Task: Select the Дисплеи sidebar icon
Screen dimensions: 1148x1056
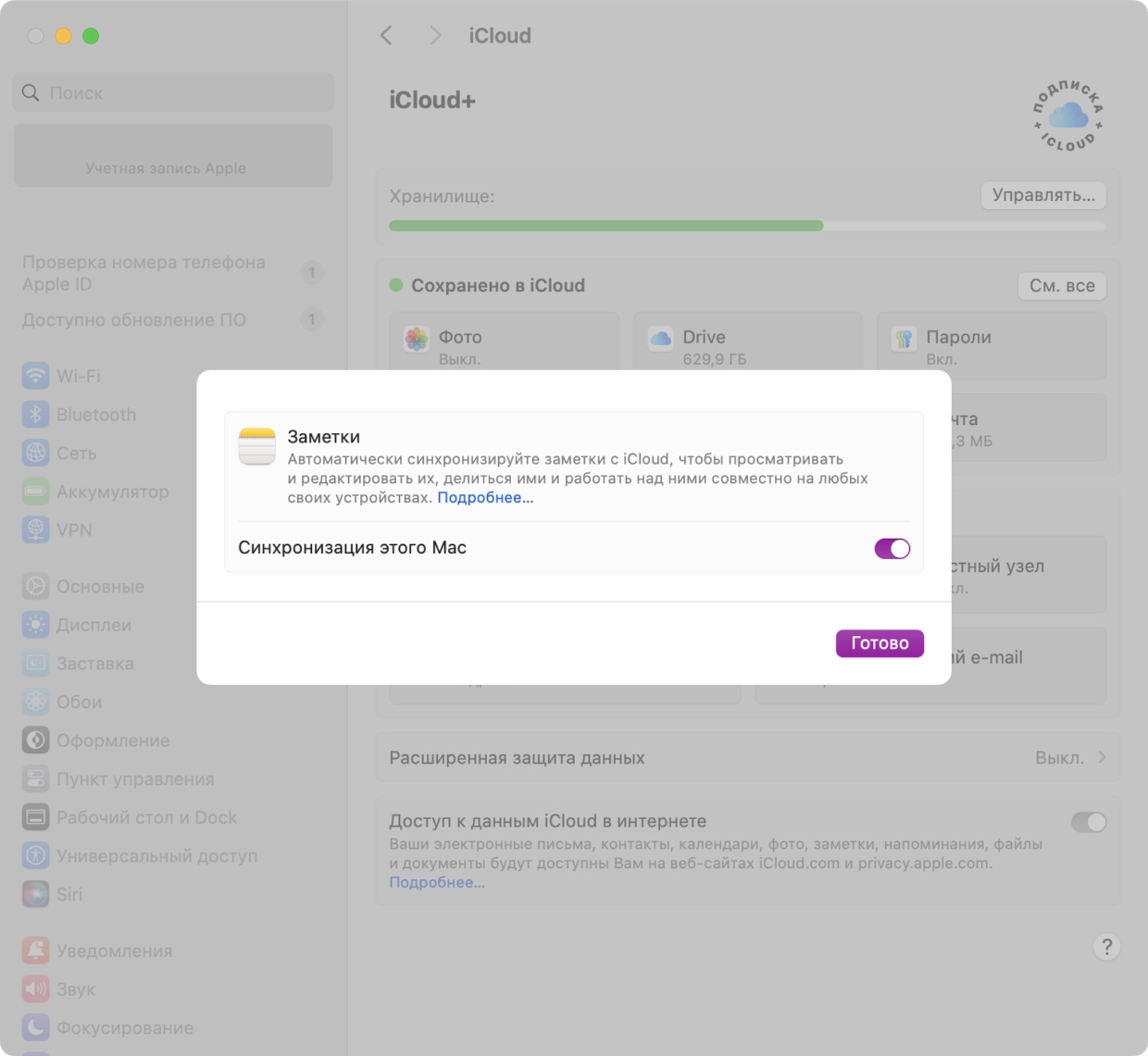Action: click(x=35, y=625)
